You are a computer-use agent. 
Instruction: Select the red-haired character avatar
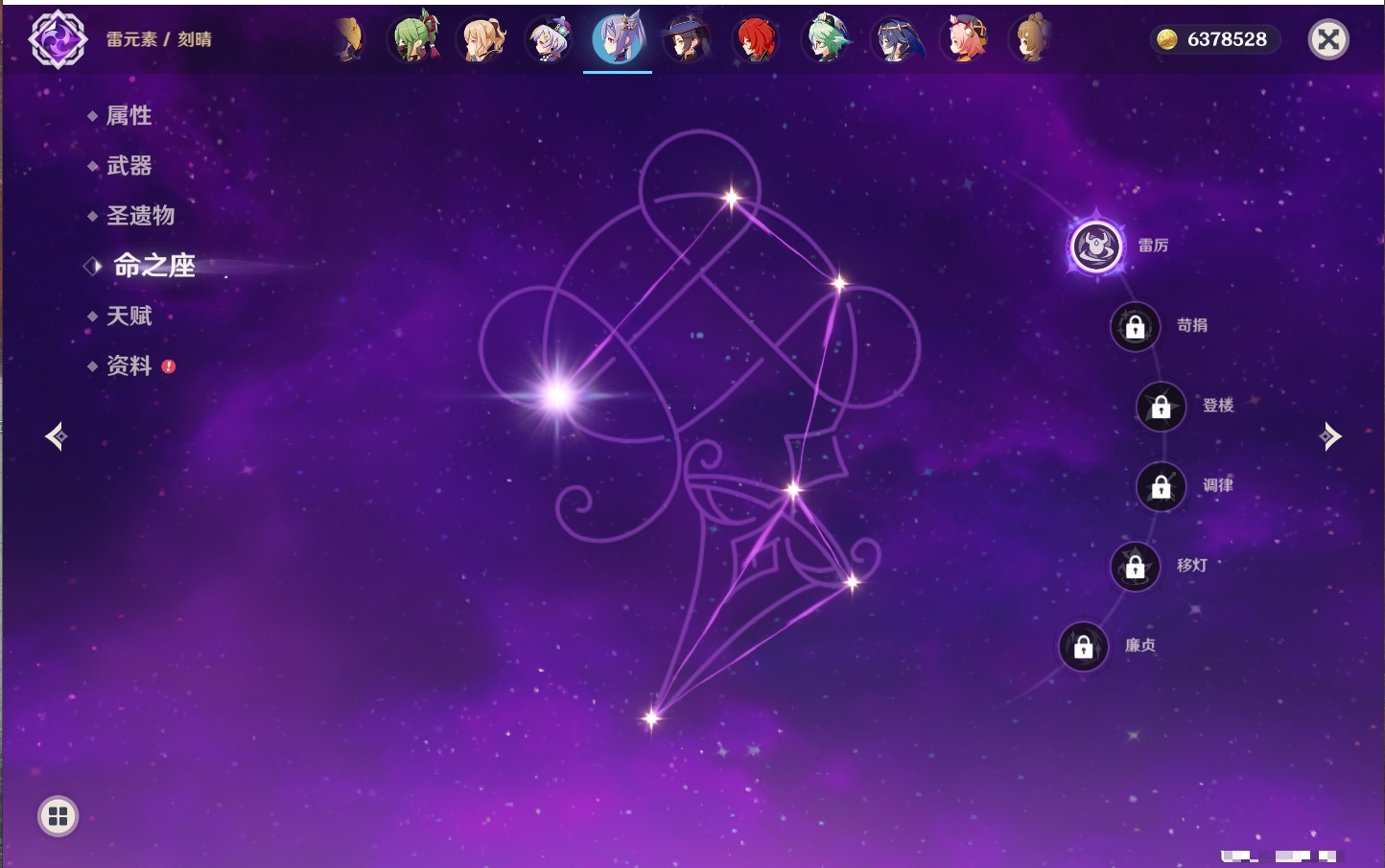(x=756, y=39)
